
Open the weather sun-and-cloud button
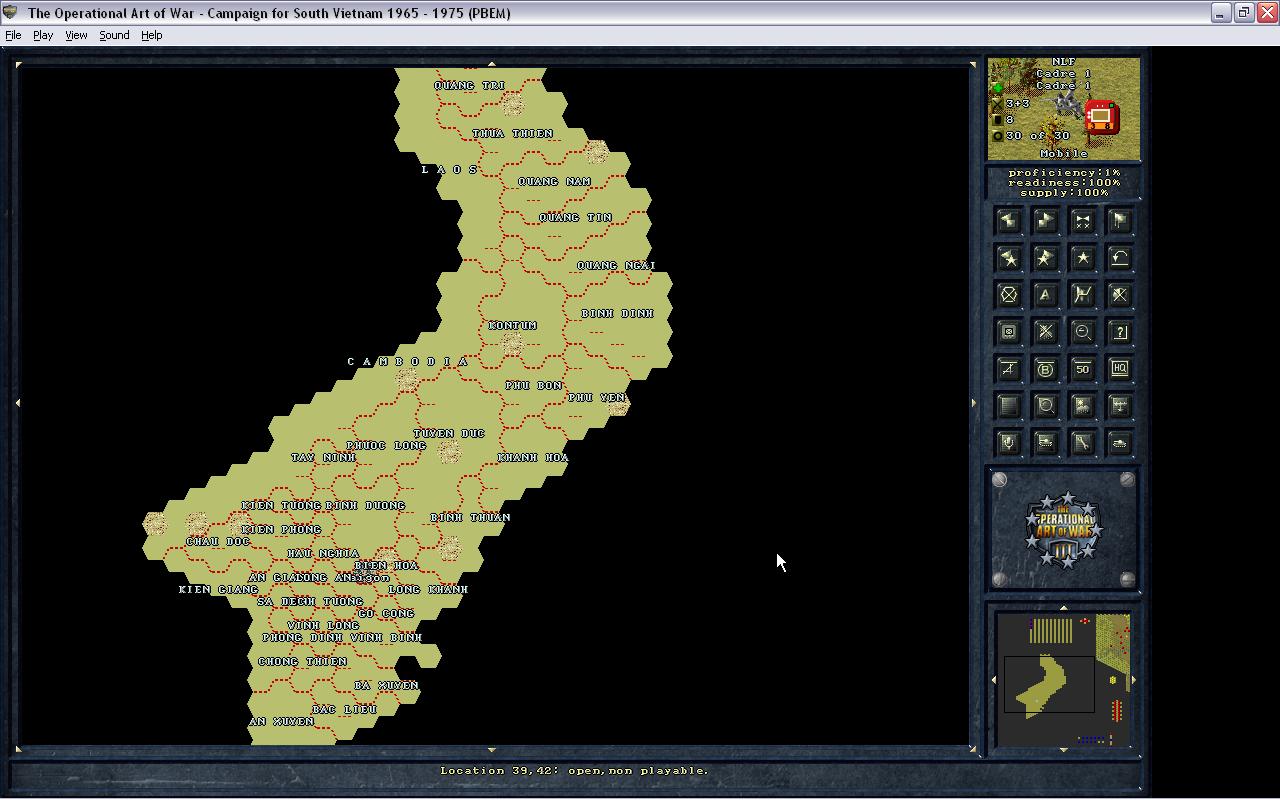(x=1082, y=406)
